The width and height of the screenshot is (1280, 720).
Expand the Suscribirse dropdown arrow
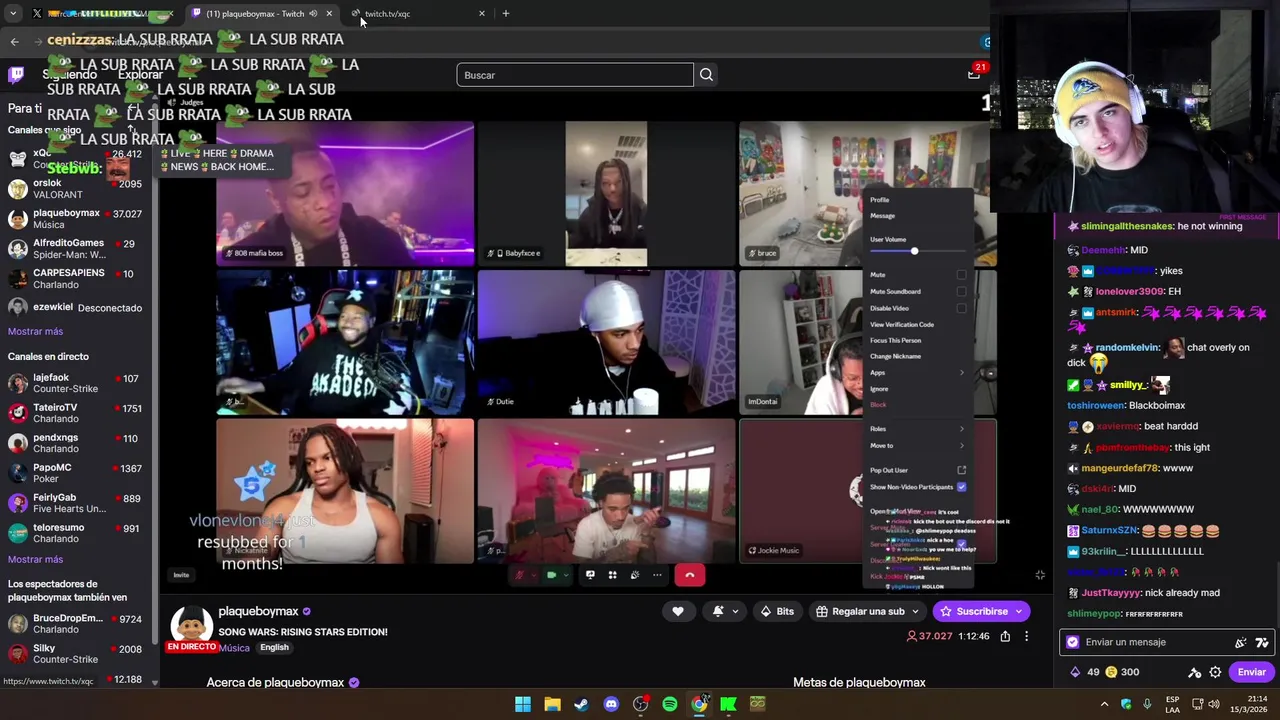pyautogui.click(x=1019, y=611)
